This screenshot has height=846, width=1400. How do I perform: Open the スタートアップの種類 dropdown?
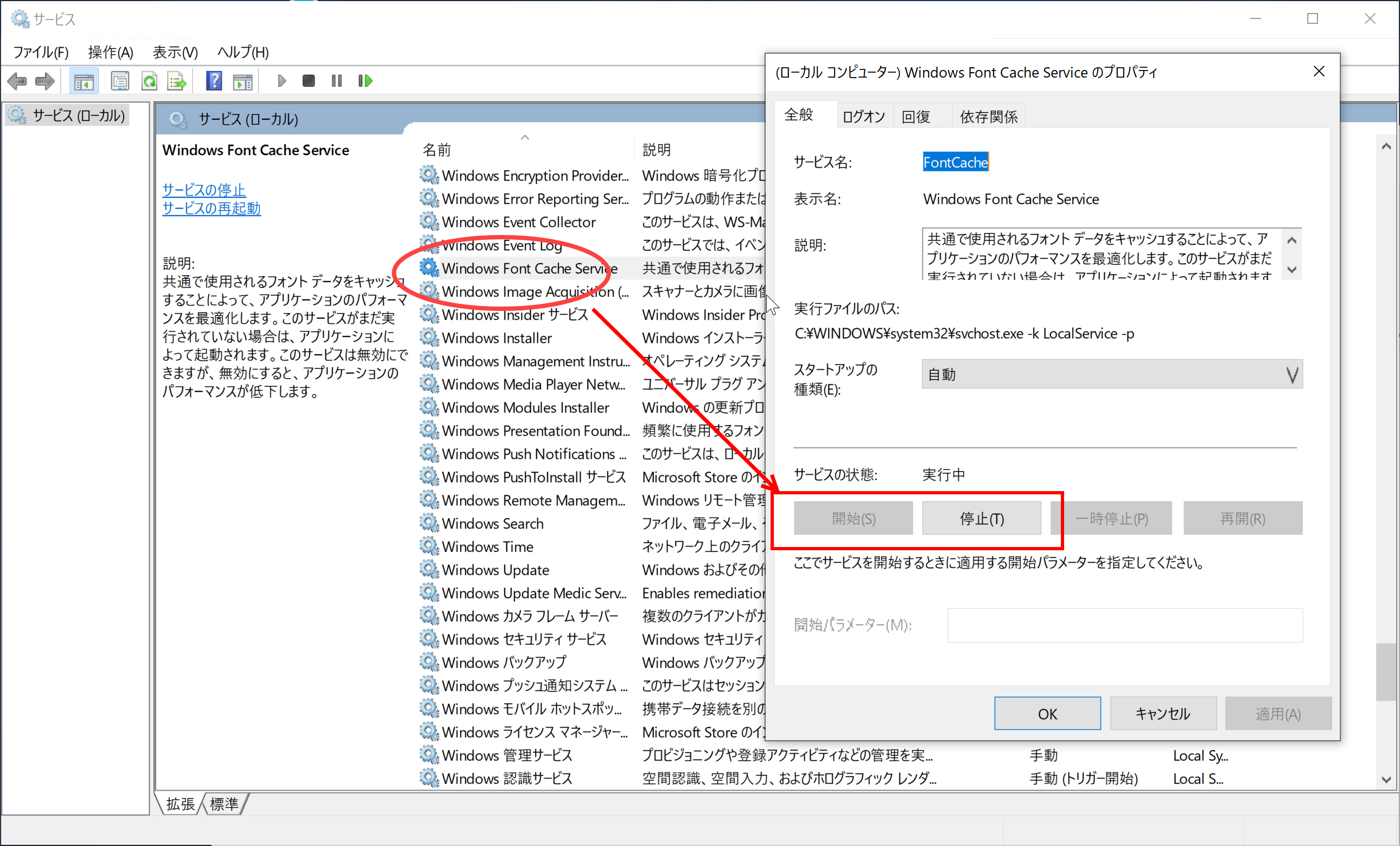click(x=1112, y=374)
